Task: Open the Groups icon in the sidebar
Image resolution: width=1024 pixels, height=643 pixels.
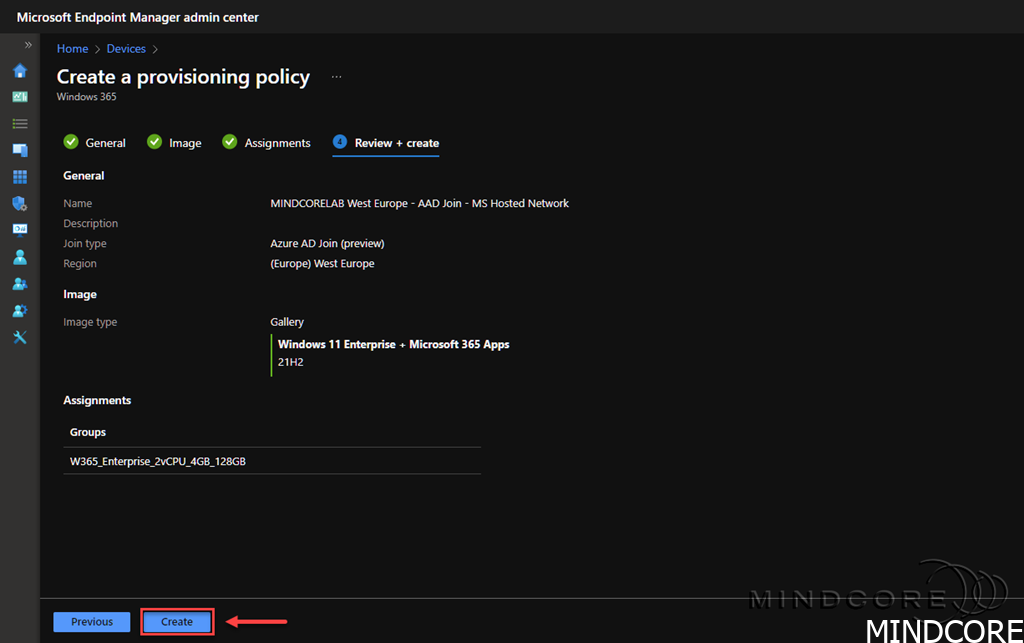Action: coord(19,284)
